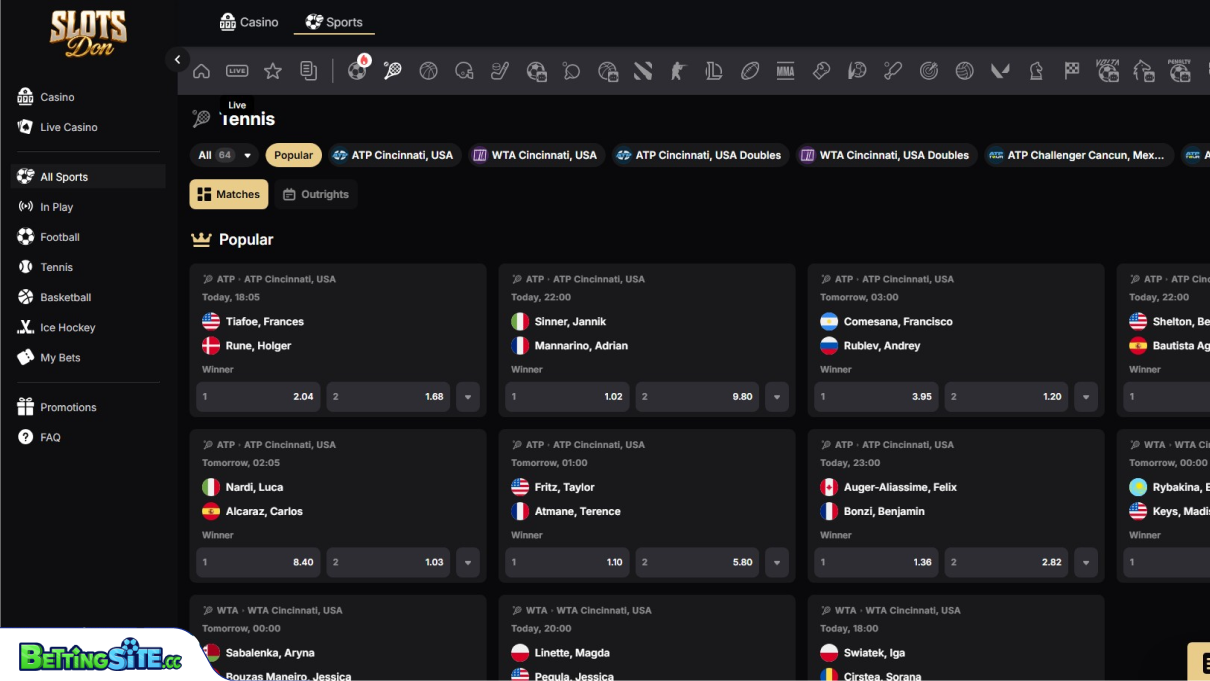Open the Sports tab at the top

(x=333, y=21)
